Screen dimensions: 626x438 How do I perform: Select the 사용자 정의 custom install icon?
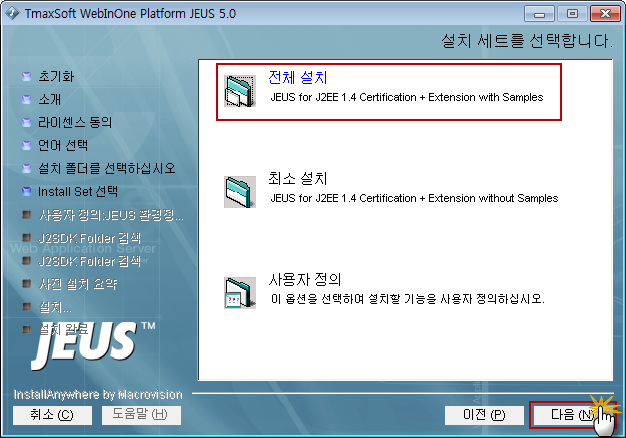pyautogui.click(x=240, y=293)
